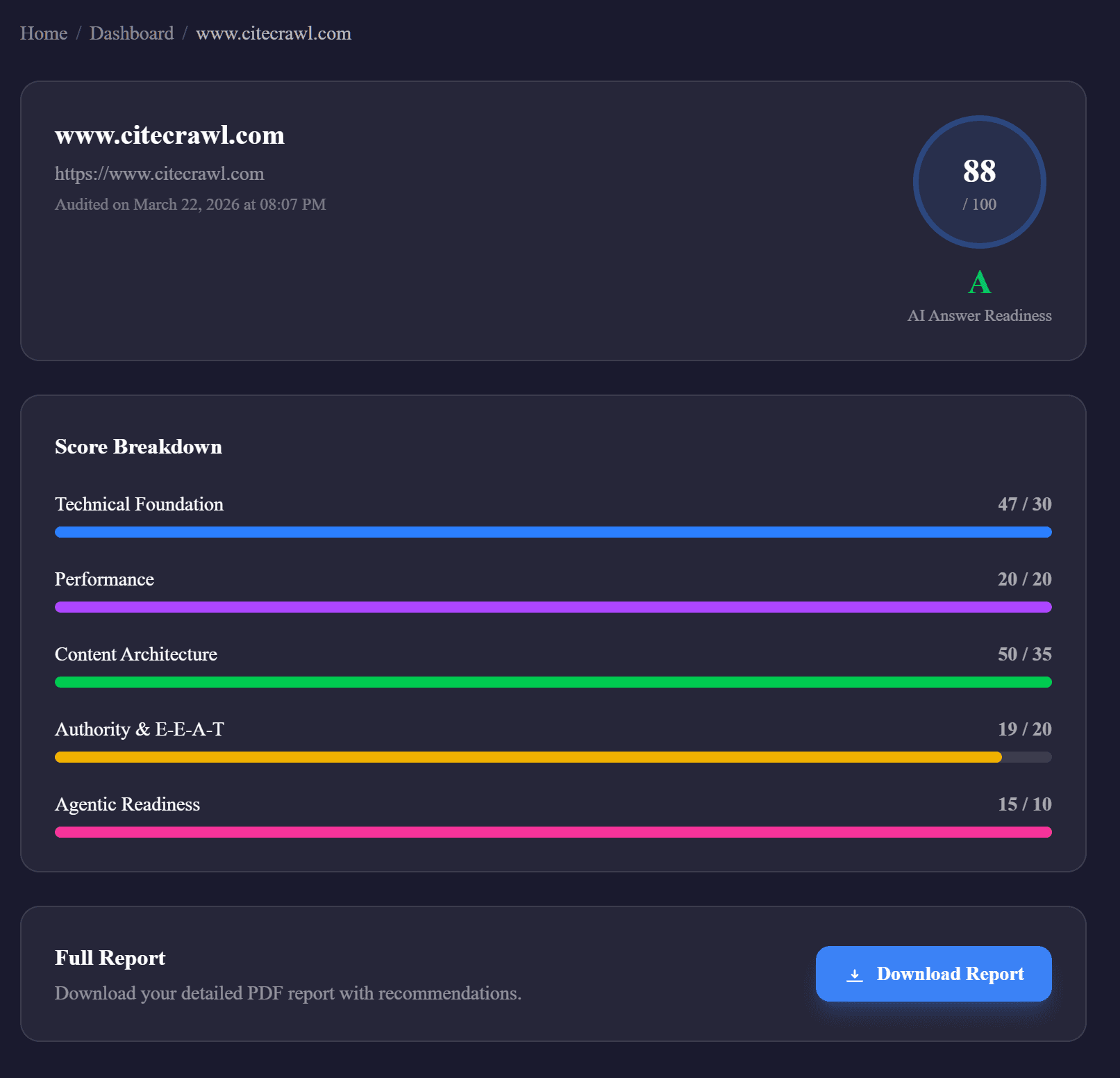Click the audit date text

coord(190,204)
